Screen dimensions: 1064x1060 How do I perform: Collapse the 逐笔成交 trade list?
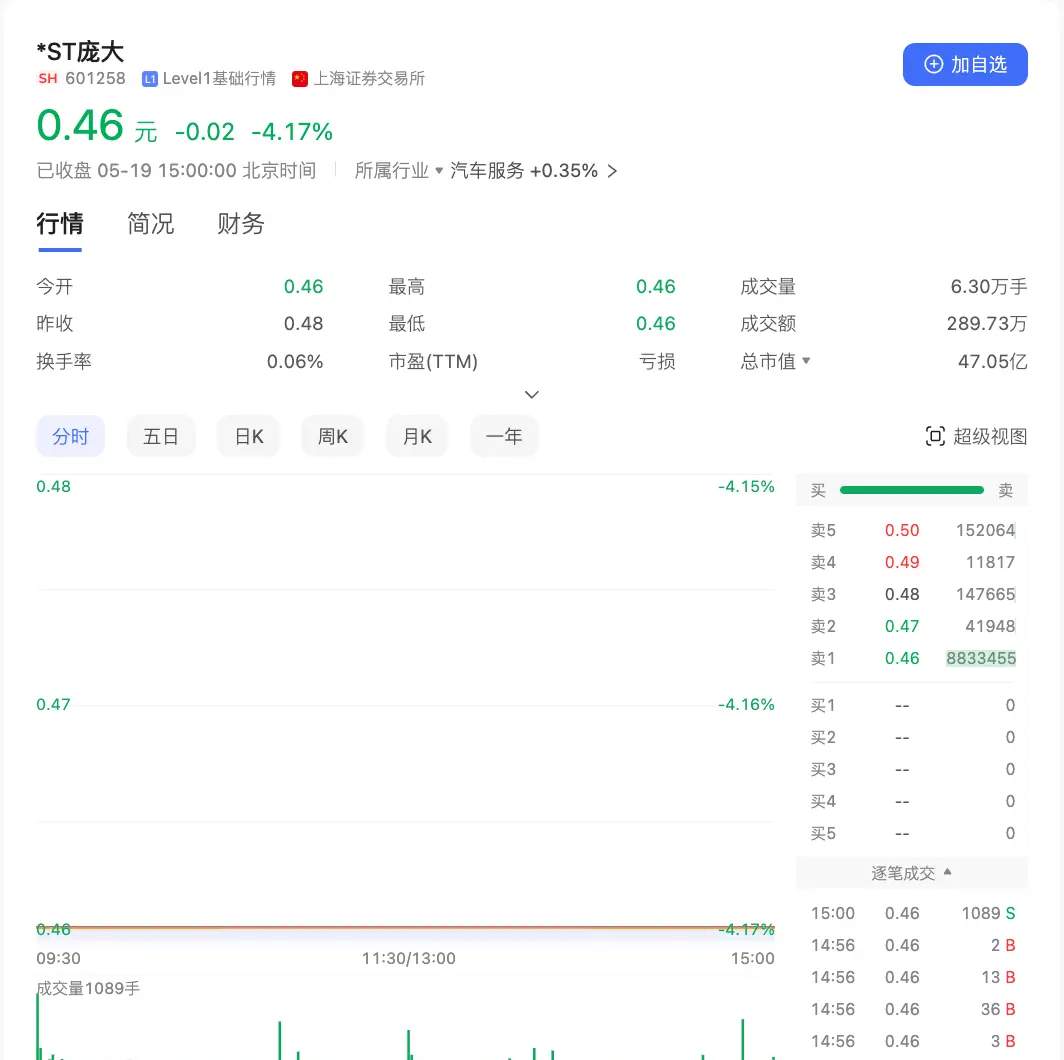(x=911, y=873)
